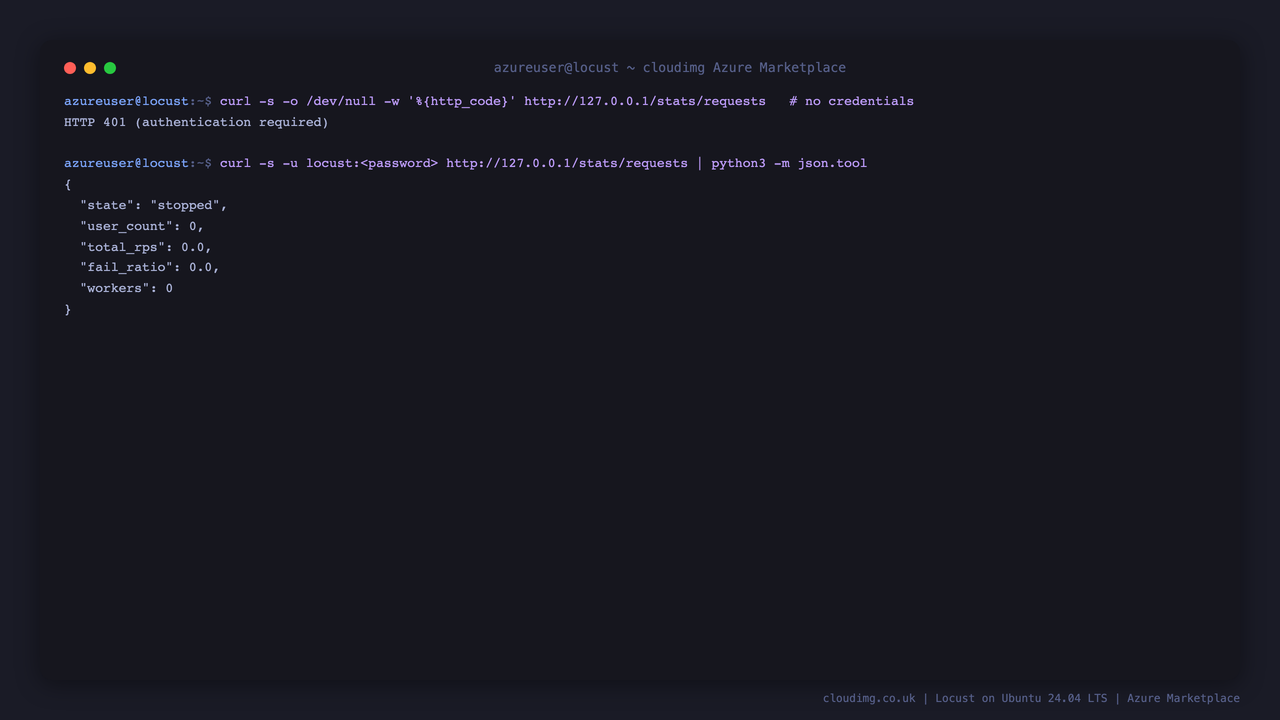Click the red close window dot
The image size is (1280, 720).
click(x=70, y=68)
